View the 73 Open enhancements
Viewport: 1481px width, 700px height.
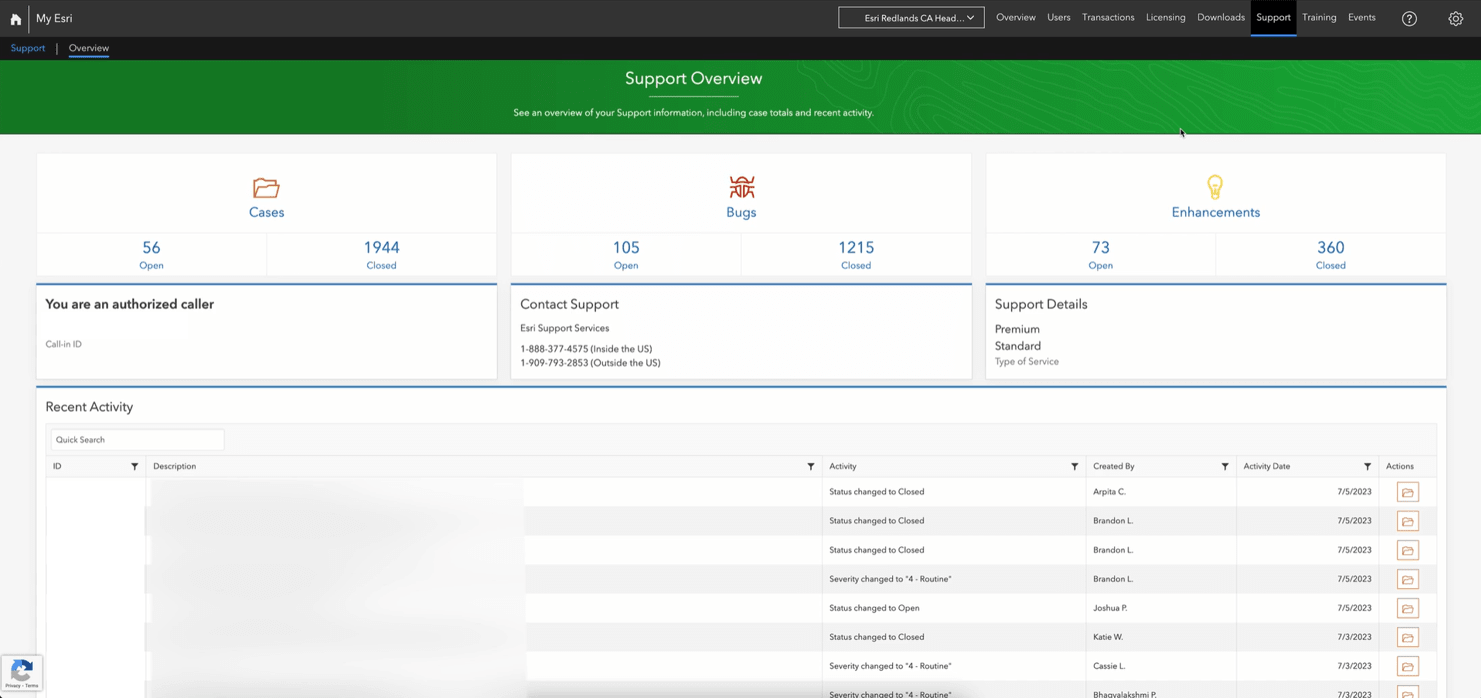pos(1101,254)
